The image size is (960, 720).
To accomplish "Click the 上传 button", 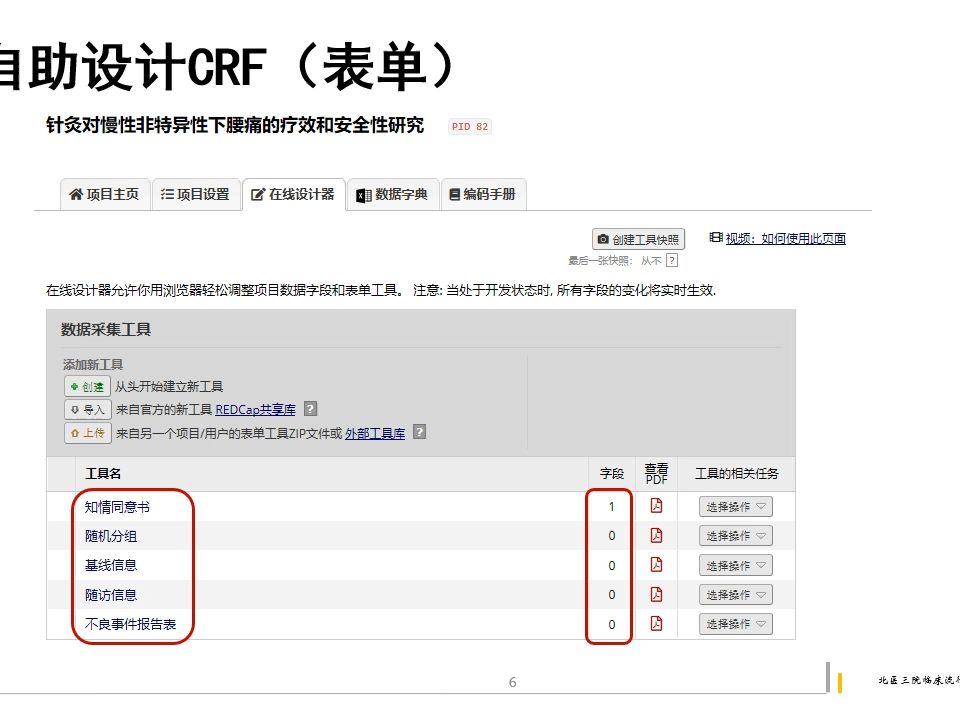I will (x=86, y=432).
